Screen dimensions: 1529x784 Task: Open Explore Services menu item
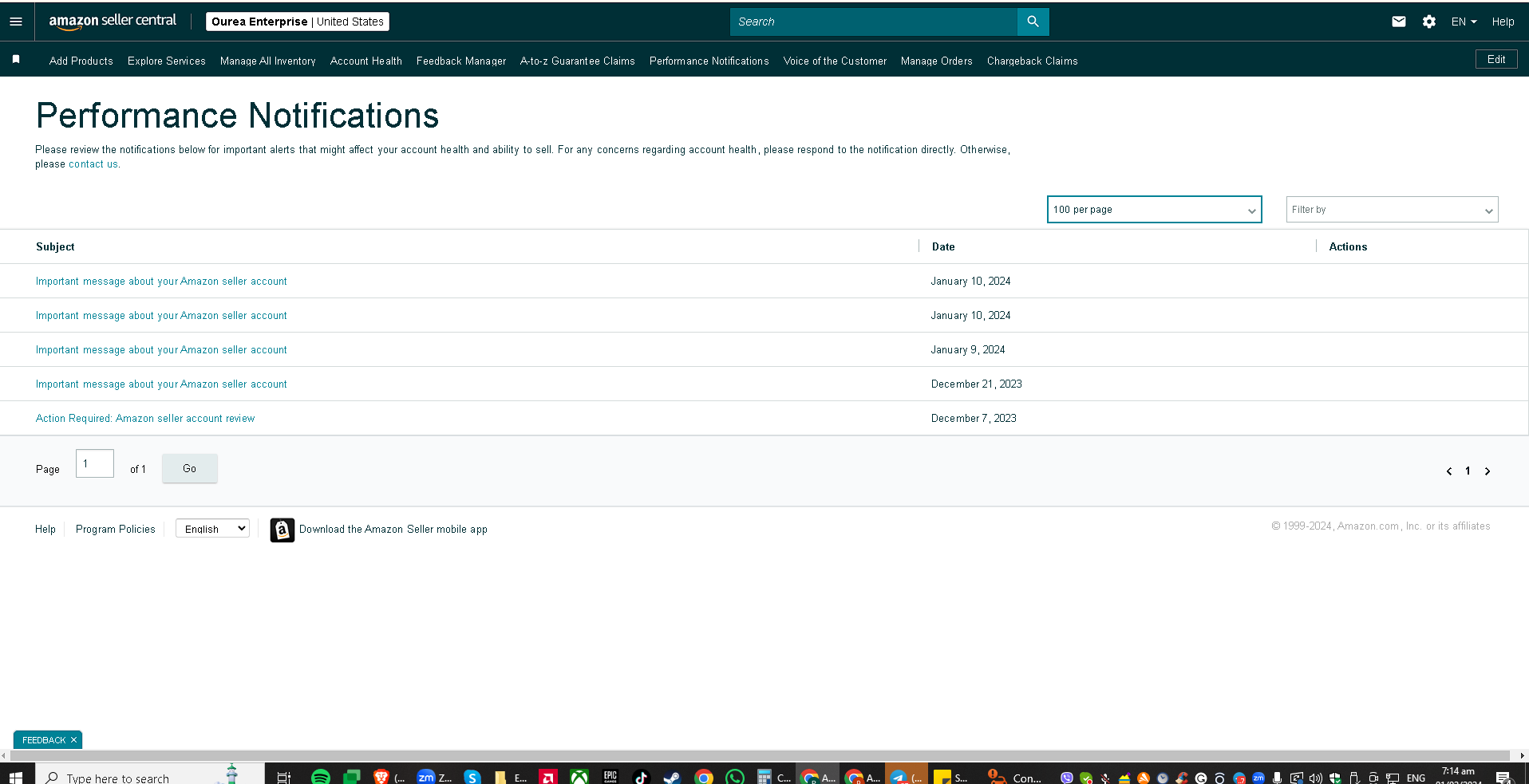(167, 61)
